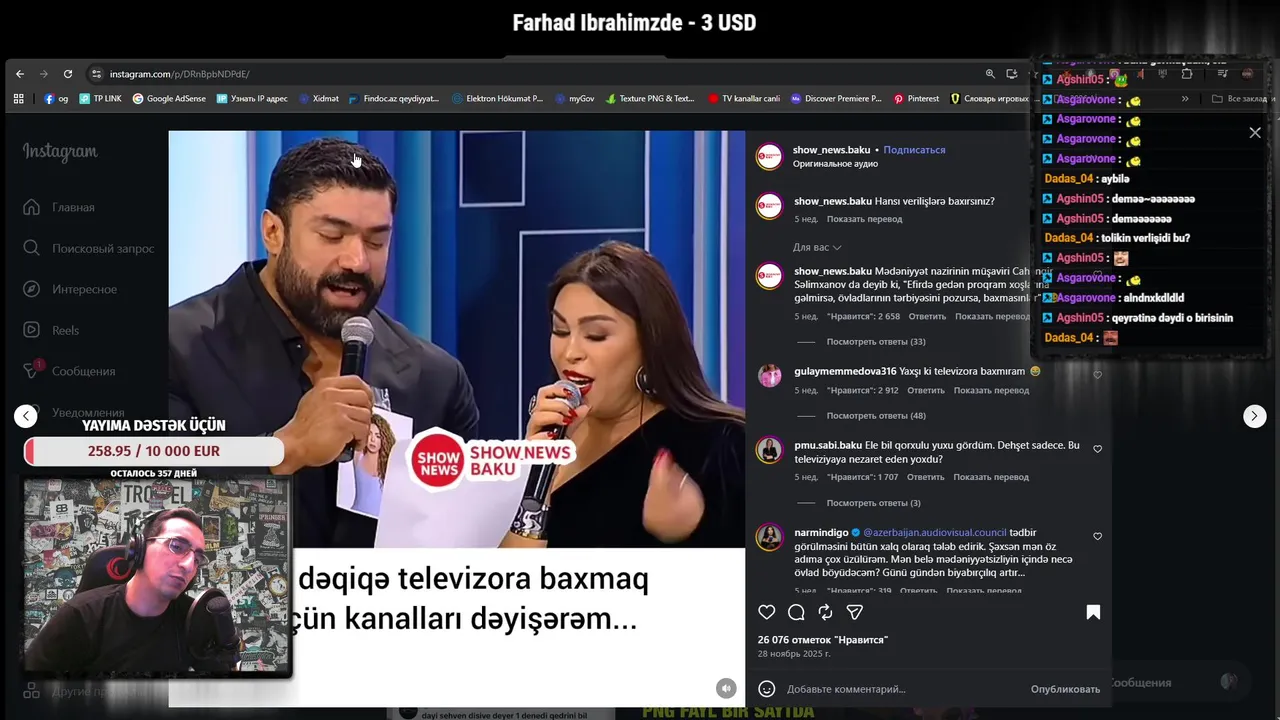Go to Главная in Instagram sidebar
The image size is (1280, 720).
(60, 207)
